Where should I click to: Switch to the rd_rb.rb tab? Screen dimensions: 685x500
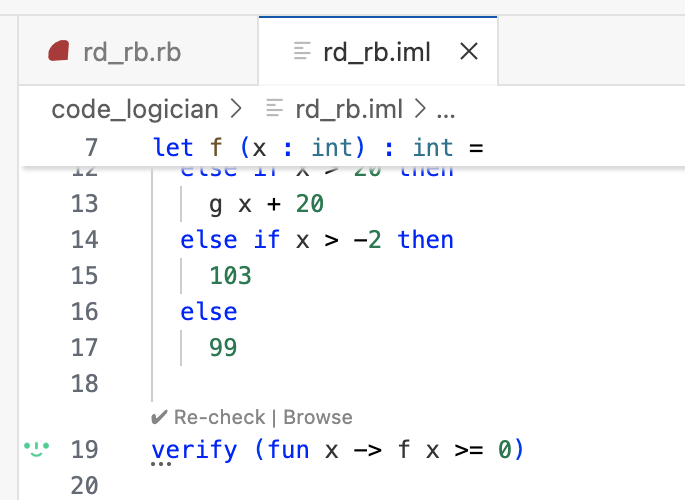click(131, 52)
